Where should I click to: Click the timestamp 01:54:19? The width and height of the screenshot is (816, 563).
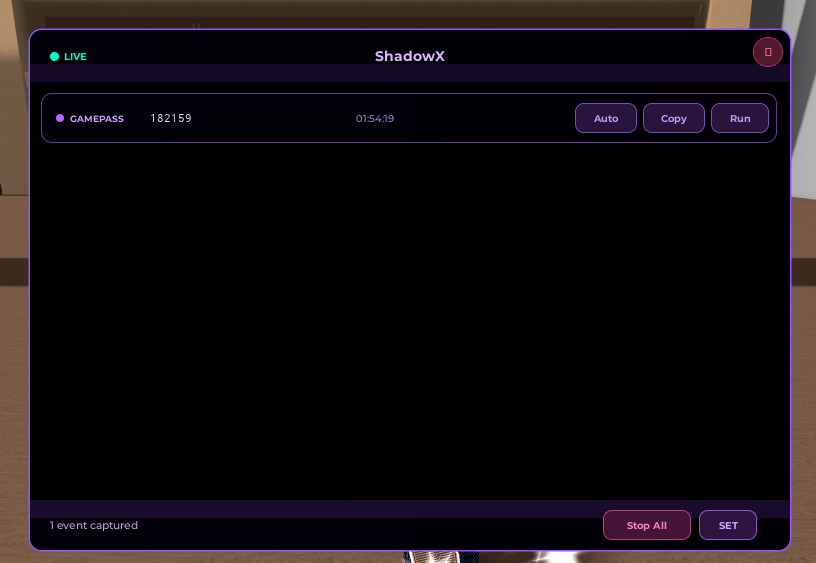point(375,119)
